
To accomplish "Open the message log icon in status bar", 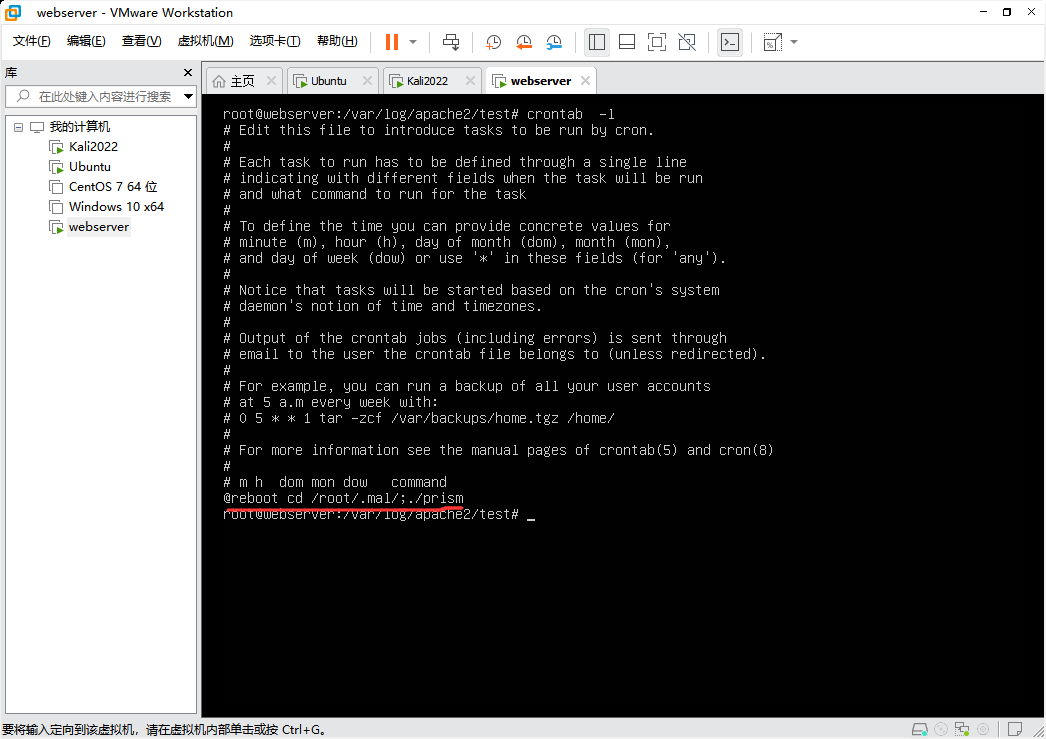I will 1015,729.
